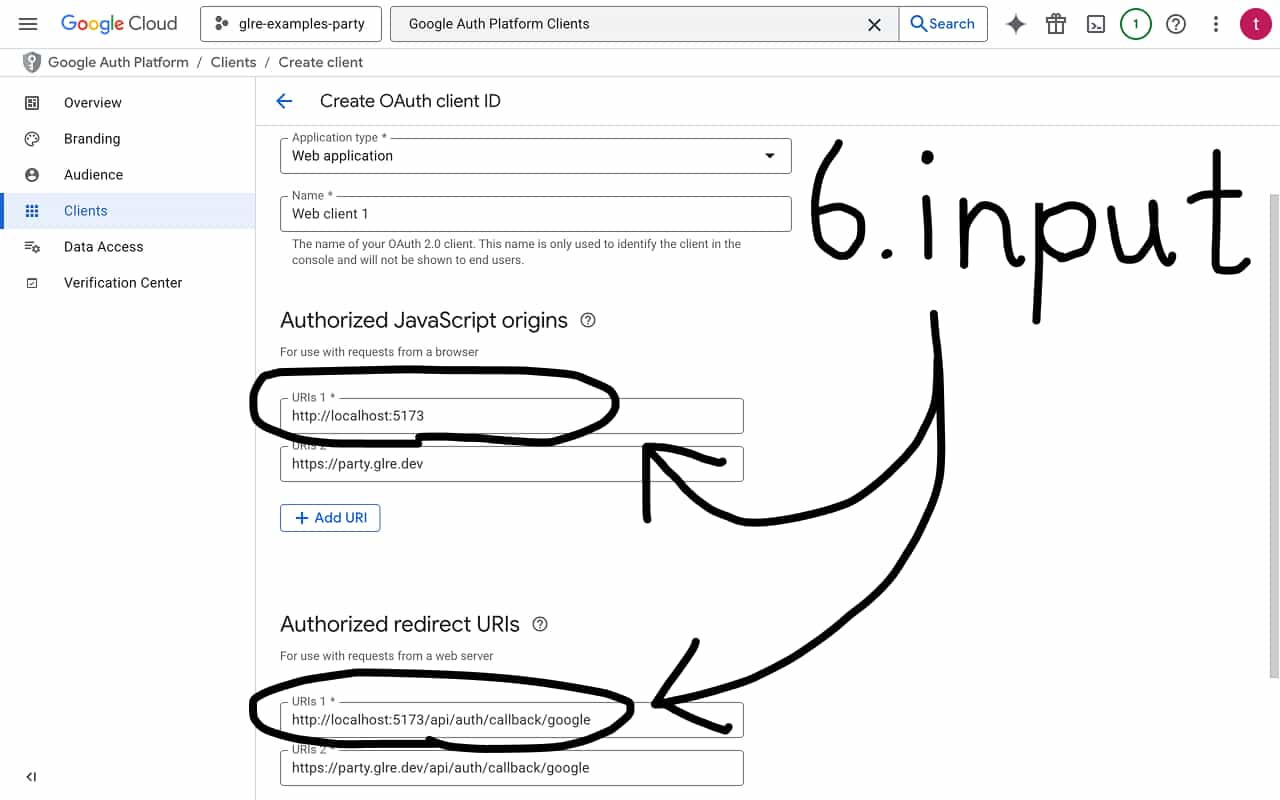Collapse the left sidebar panel

[31, 777]
